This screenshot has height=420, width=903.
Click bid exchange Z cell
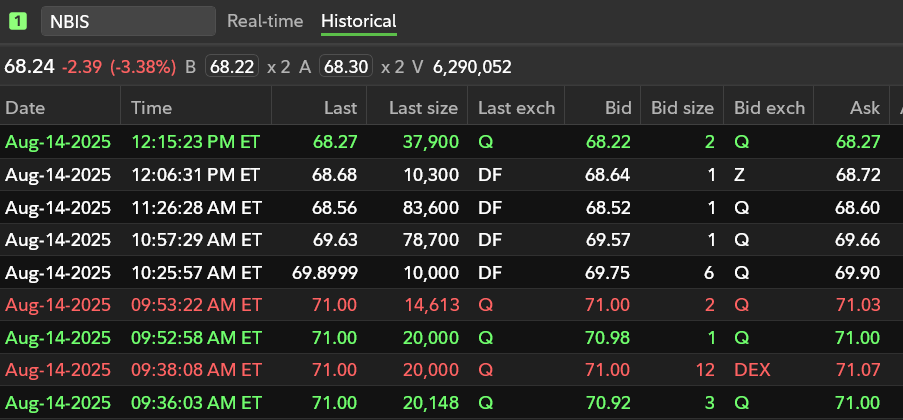(739, 175)
